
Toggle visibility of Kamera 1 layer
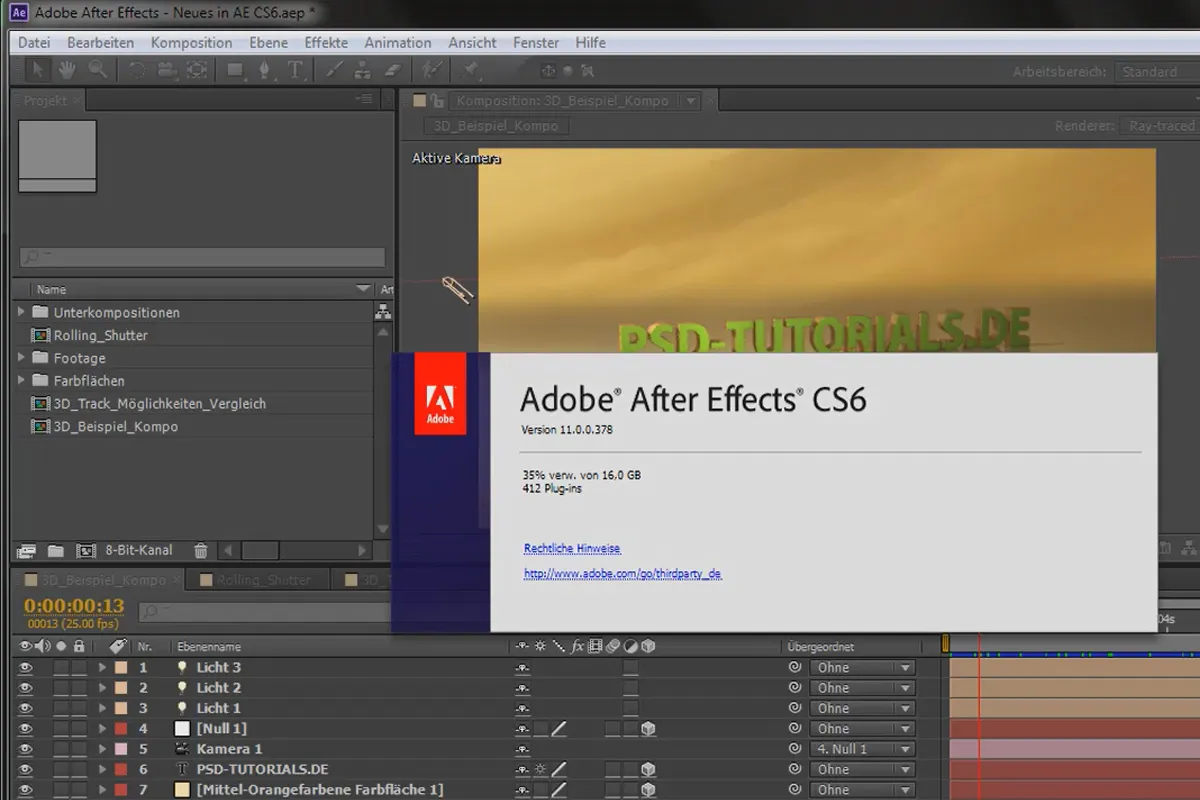[25, 749]
